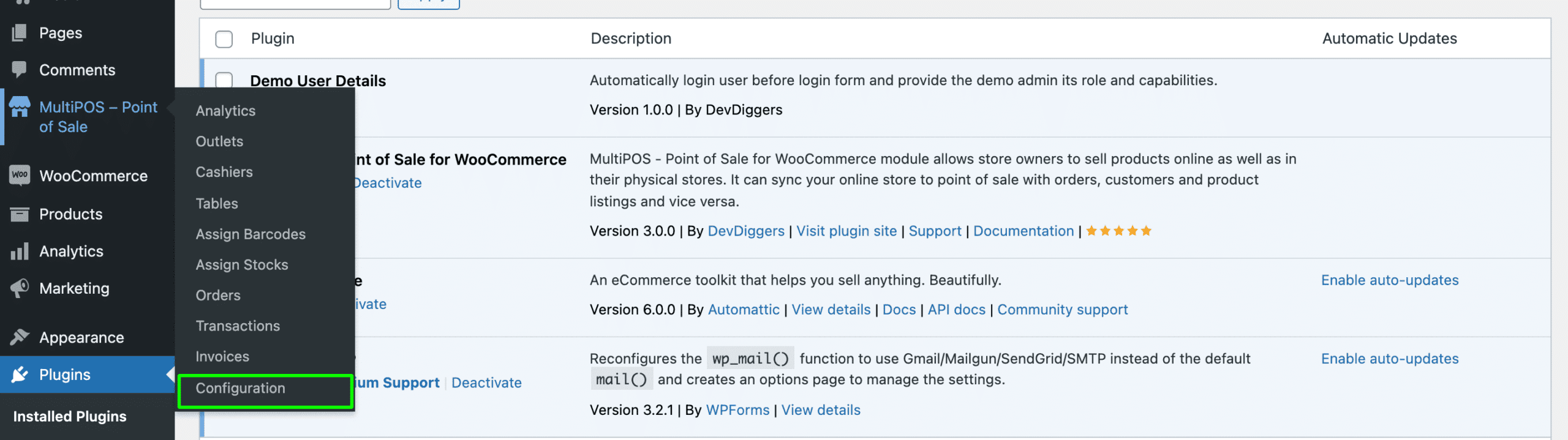The height and width of the screenshot is (440, 1568).
Task: Open DevDiggers author link
Action: 746,231
